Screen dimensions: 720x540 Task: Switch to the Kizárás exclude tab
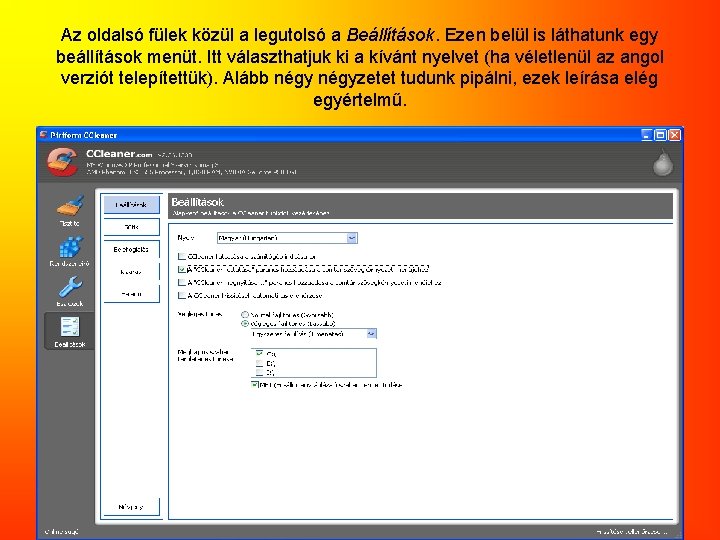click(x=131, y=272)
